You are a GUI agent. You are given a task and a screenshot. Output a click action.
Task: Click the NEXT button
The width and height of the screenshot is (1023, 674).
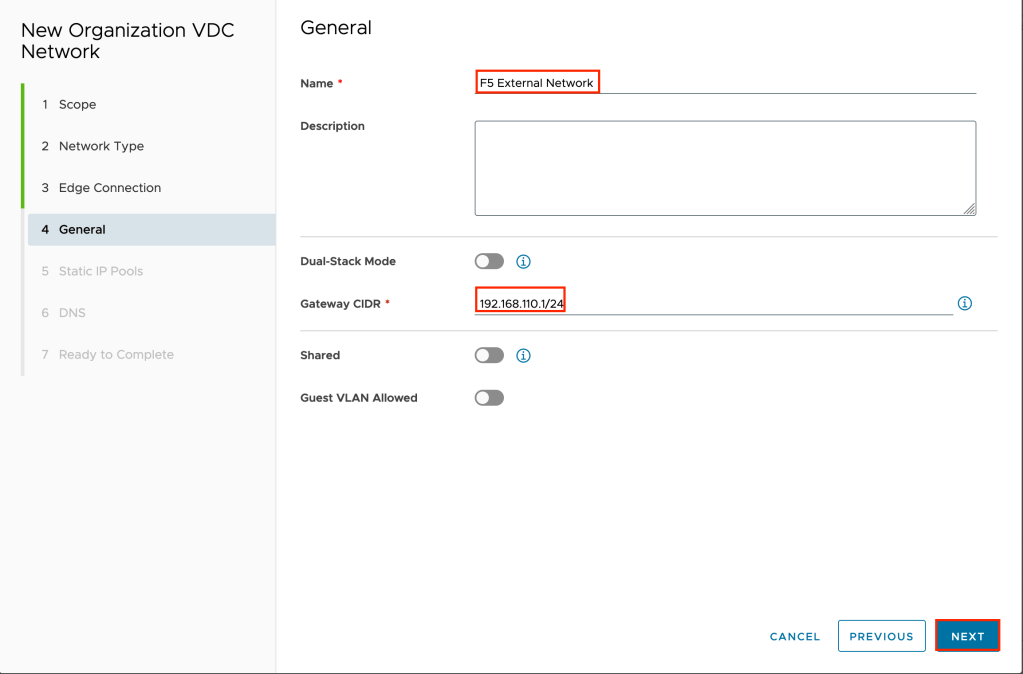click(967, 636)
